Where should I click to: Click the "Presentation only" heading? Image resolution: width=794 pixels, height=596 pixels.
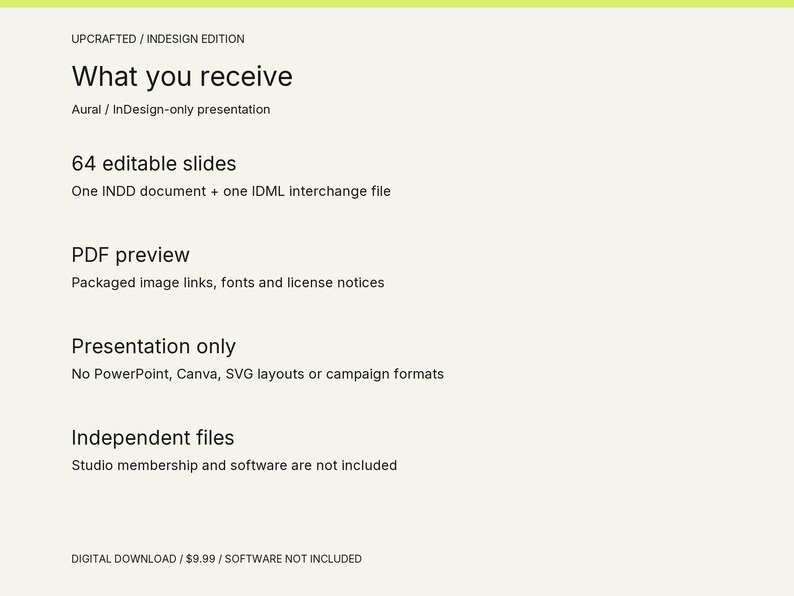pyautogui.click(x=153, y=346)
